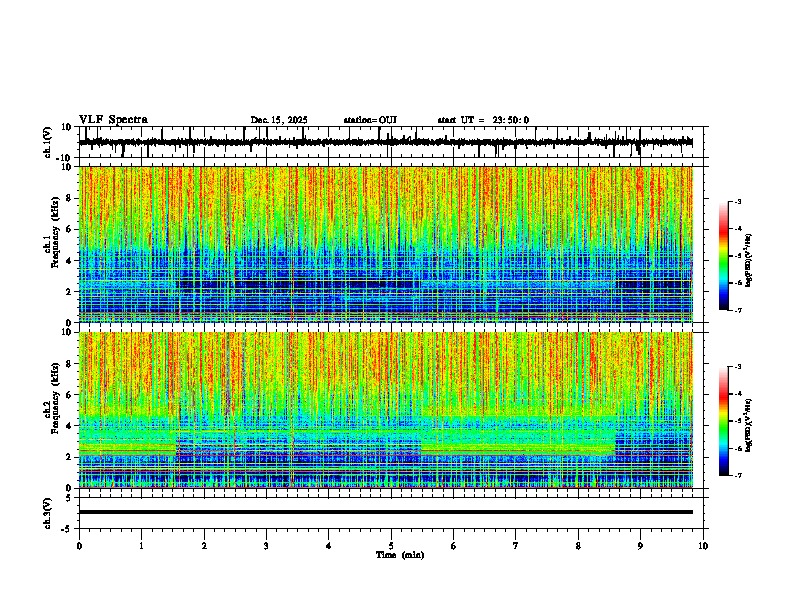Click time-axis tick label "9"
792x612 pixels.
tap(640, 546)
